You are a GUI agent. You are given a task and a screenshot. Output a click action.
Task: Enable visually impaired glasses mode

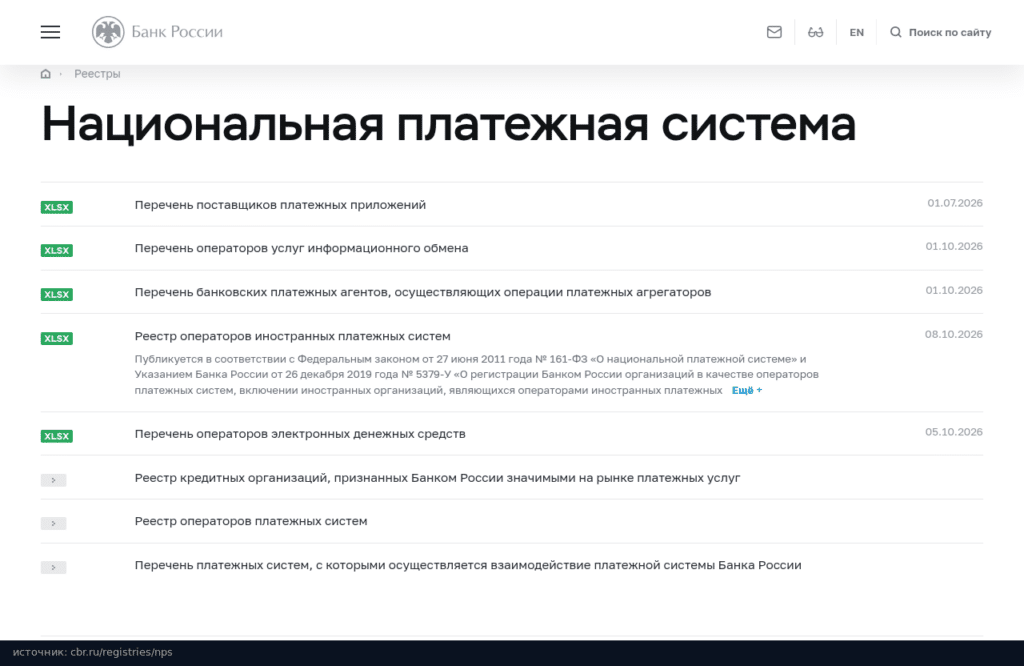(x=815, y=32)
